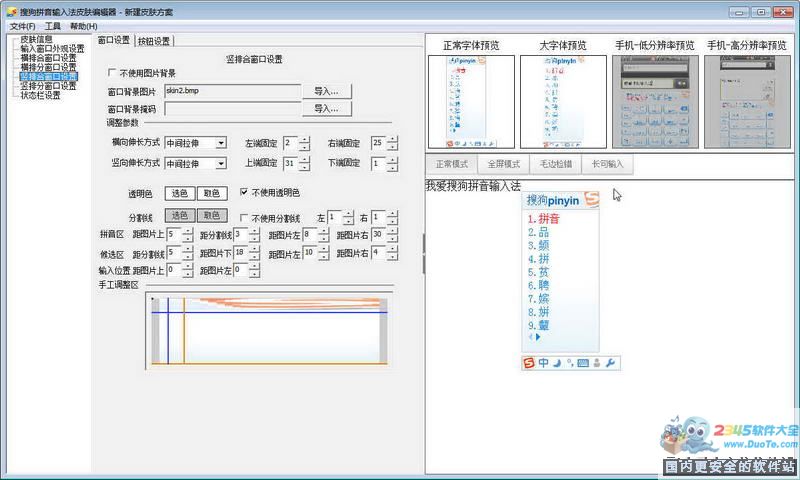Open 手机-高分辨率预览 thumbnail

(747, 102)
